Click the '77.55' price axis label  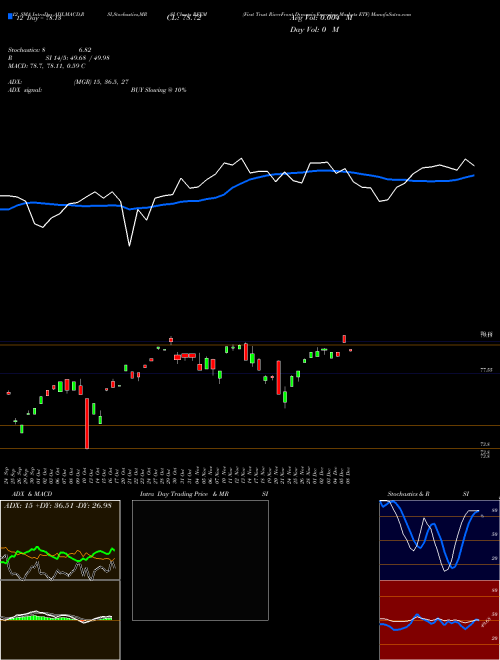(486, 370)
